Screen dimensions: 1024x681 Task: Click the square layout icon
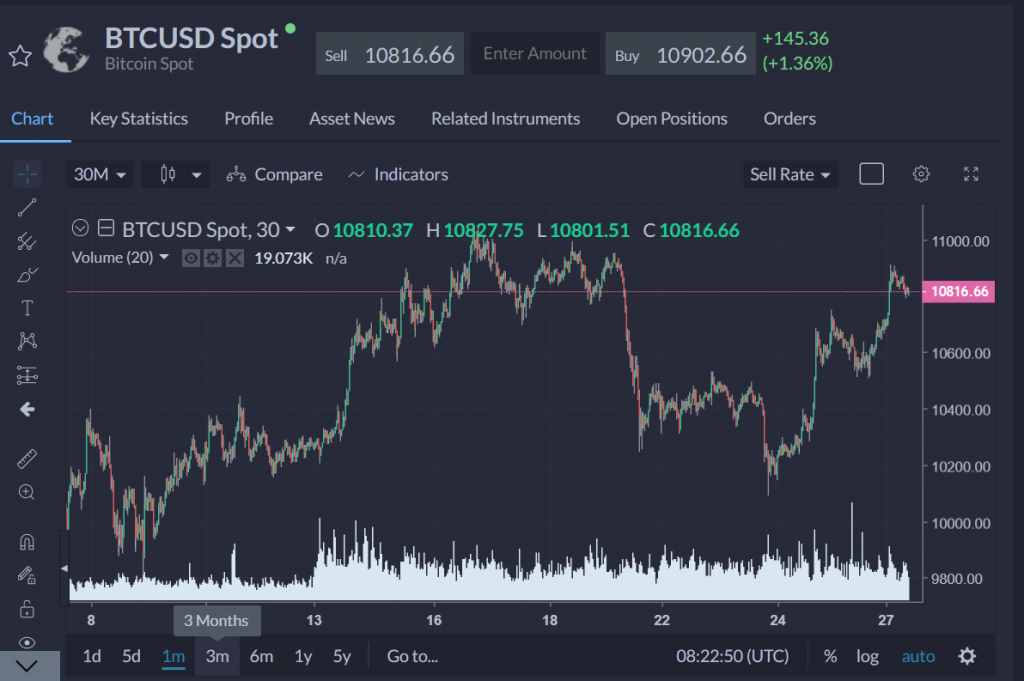click(871, 174)
